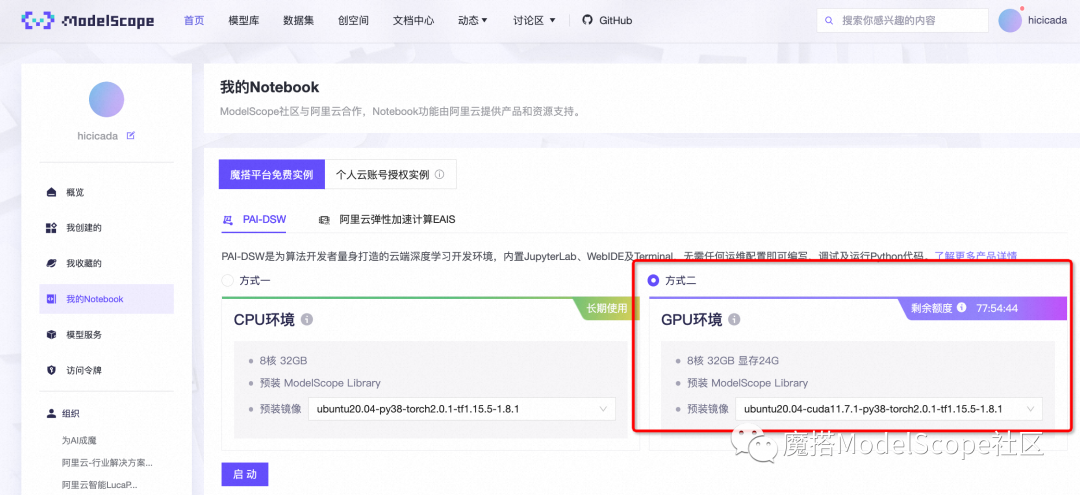Click the 启动 button
This screenshot has width=1080, height=495.
pos(245,474)
